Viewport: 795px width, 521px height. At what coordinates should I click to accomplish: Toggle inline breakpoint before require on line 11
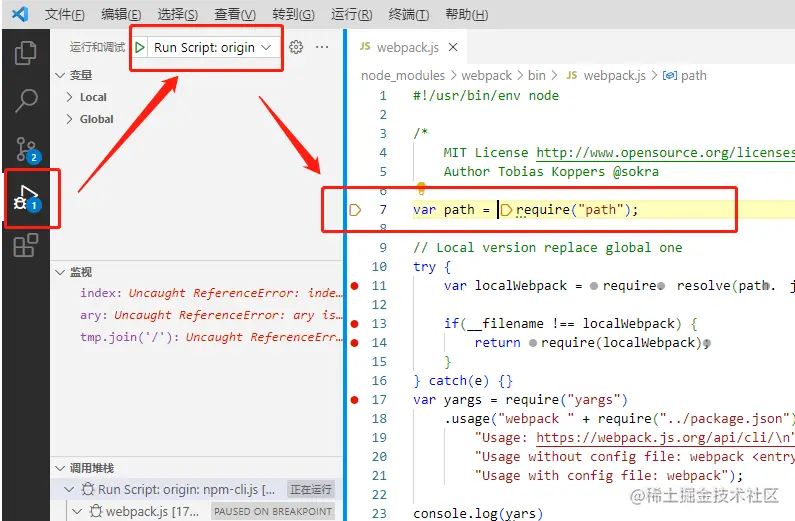(594, 286)
